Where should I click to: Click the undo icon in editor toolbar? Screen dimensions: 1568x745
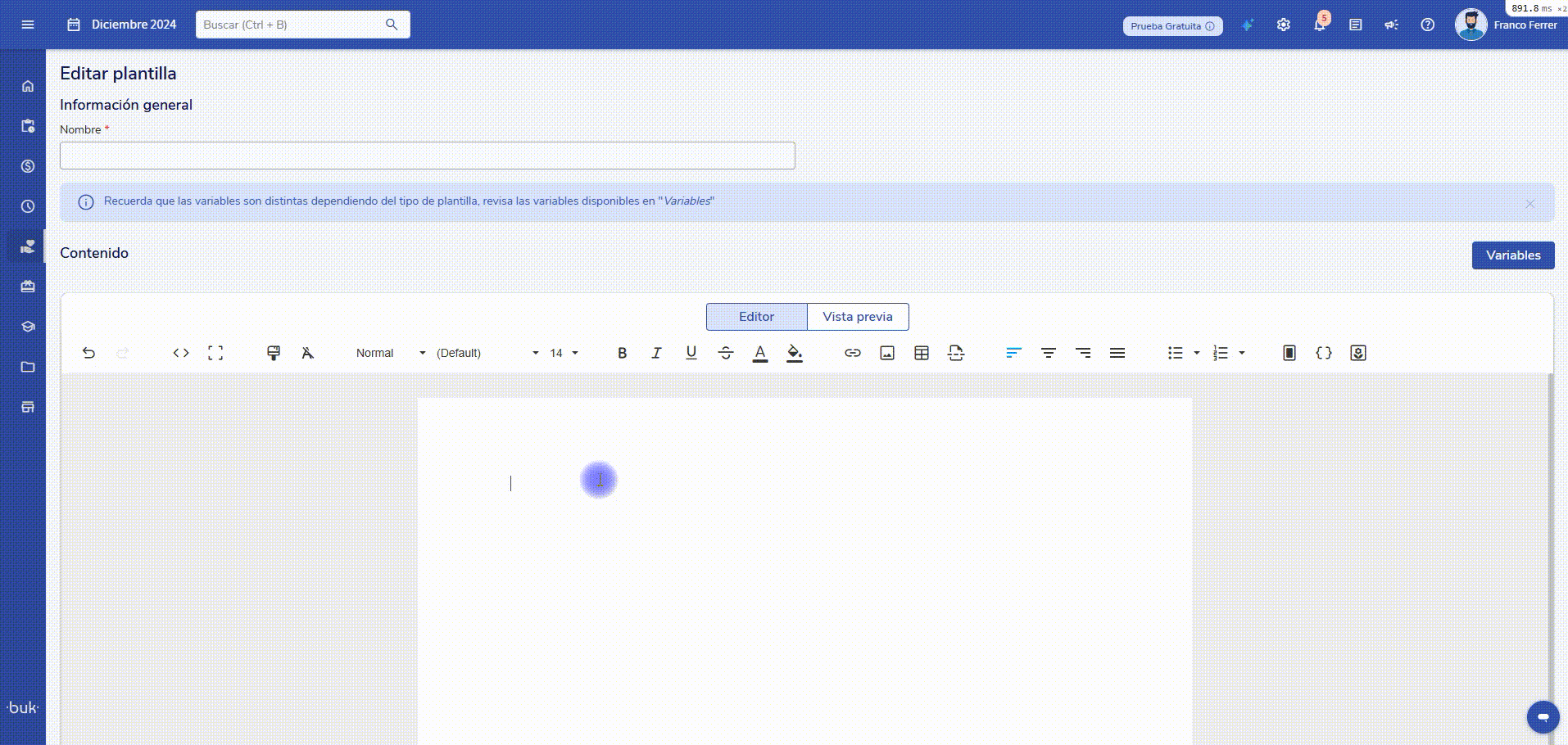[88, 353]
